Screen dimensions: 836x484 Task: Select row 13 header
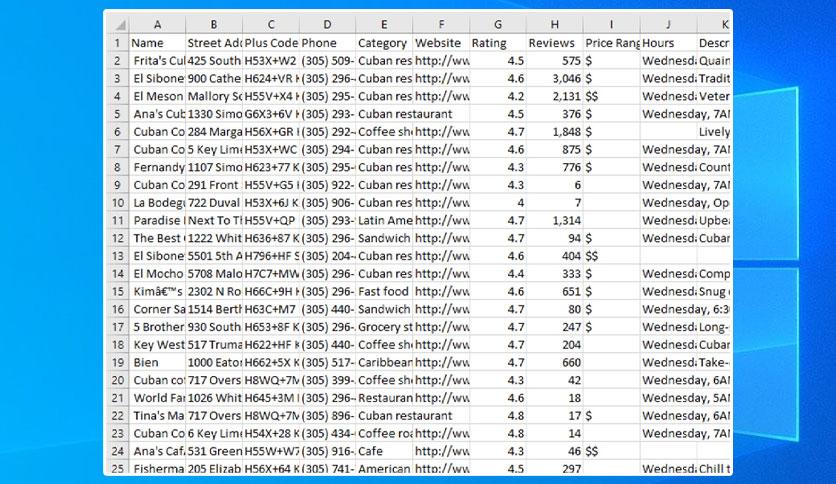117,256
